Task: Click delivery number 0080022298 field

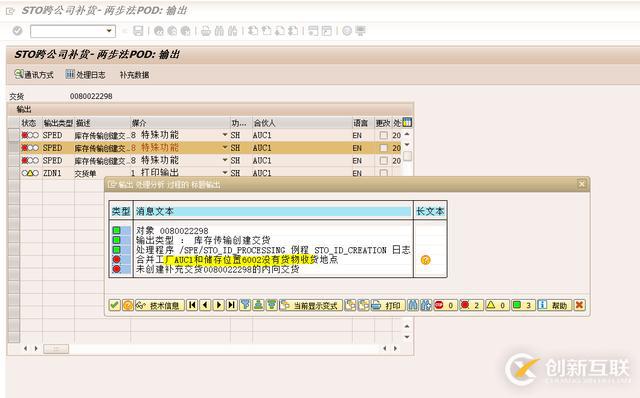Action: pos(91,96)
